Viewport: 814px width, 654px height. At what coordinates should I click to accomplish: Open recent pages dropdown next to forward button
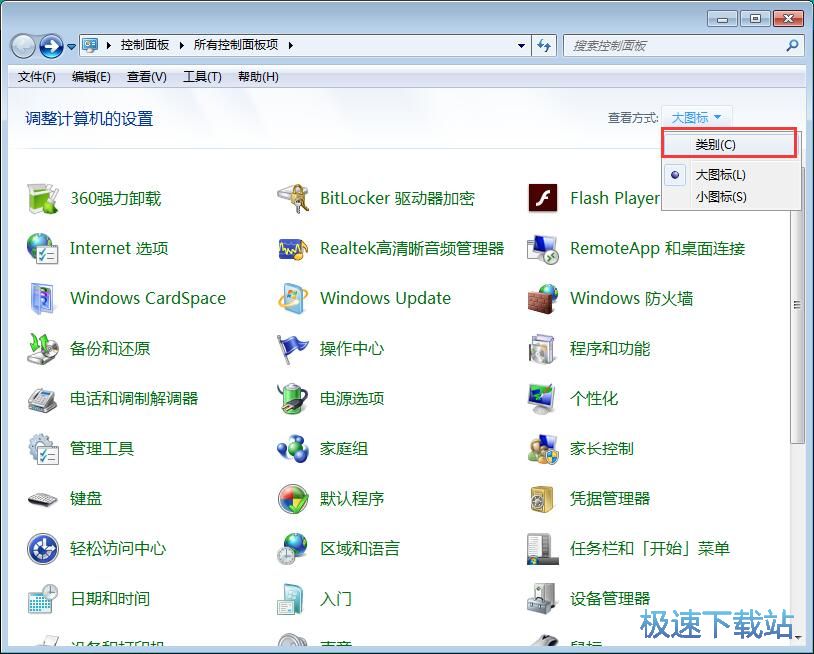pos(72,47)
